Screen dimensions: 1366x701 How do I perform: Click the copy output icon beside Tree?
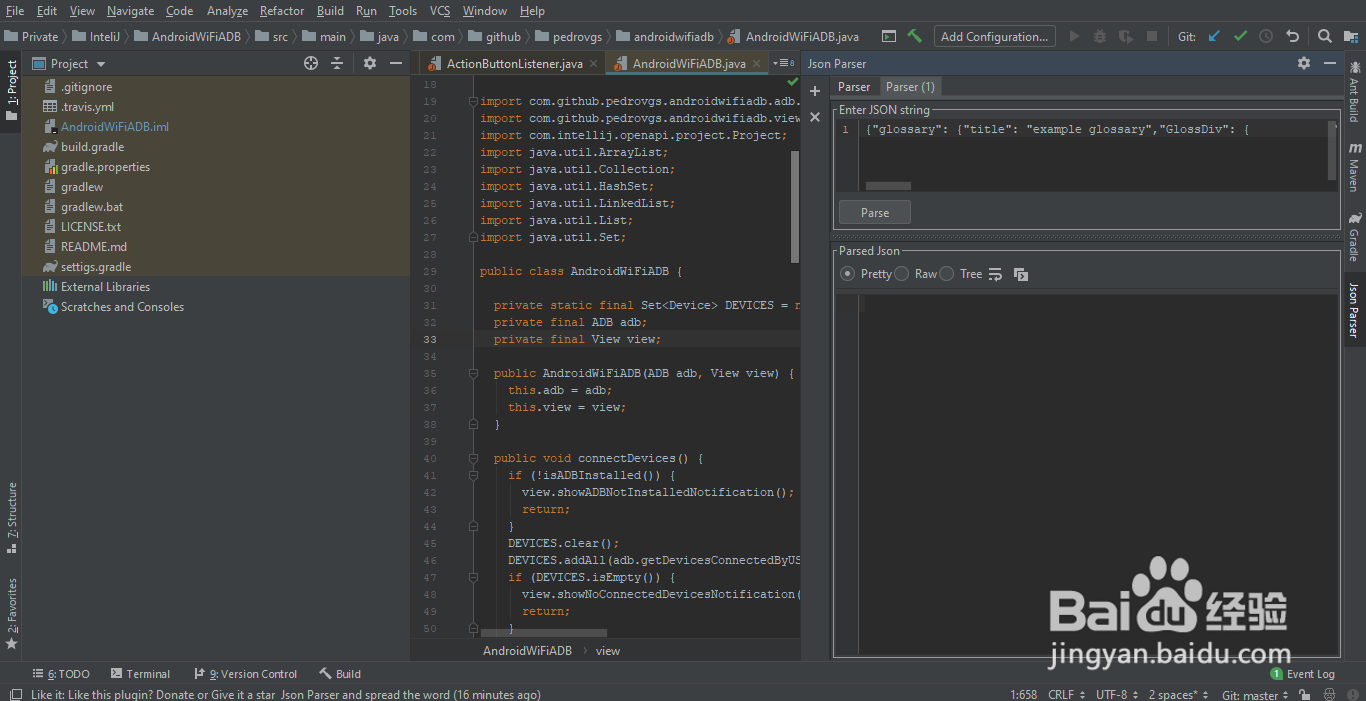[1021, 274]
